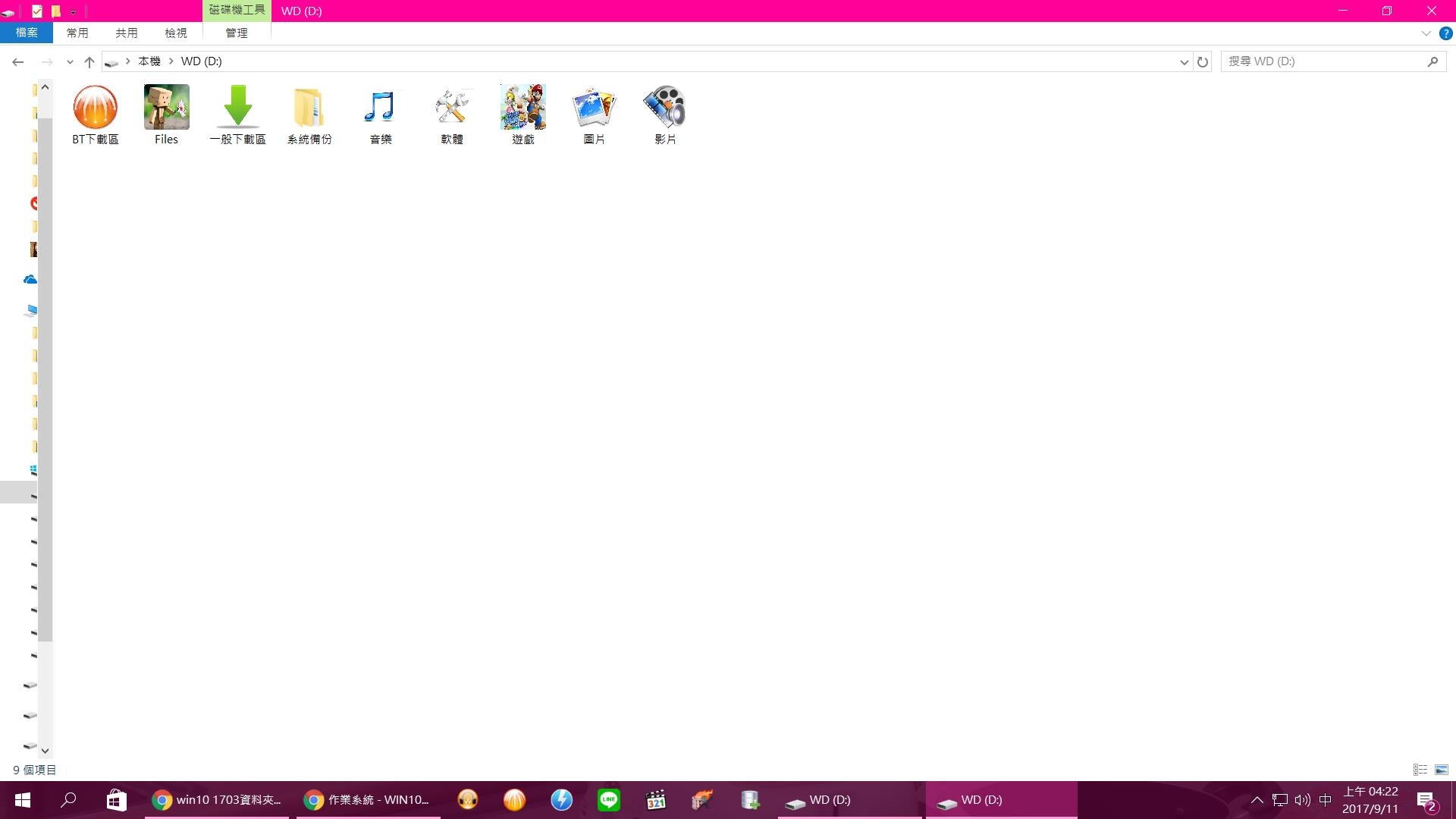
Task: Open the headphone smiley taskbar icon
Action: click(x=467, y=800)
